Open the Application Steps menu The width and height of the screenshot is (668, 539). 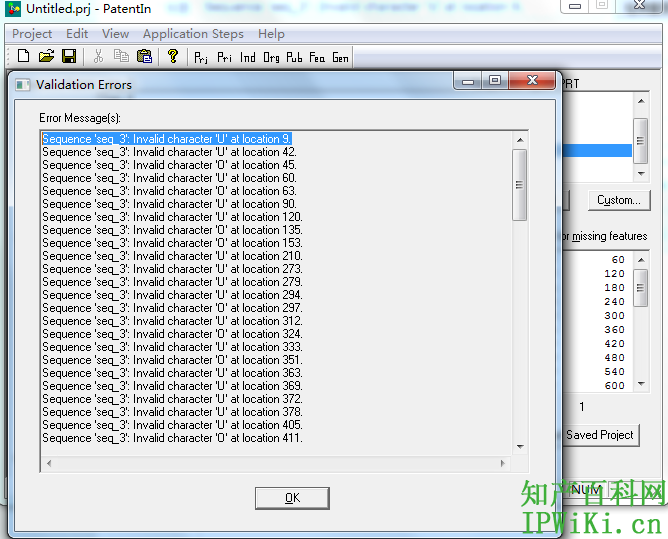(192, 34)
